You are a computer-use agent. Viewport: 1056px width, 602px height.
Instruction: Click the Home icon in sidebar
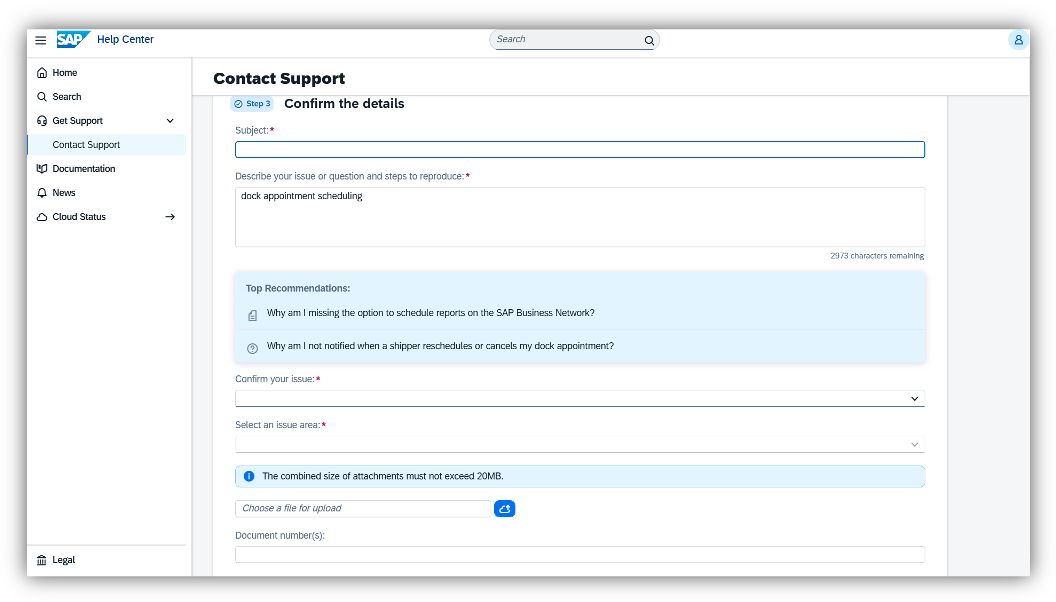point(42,73)
